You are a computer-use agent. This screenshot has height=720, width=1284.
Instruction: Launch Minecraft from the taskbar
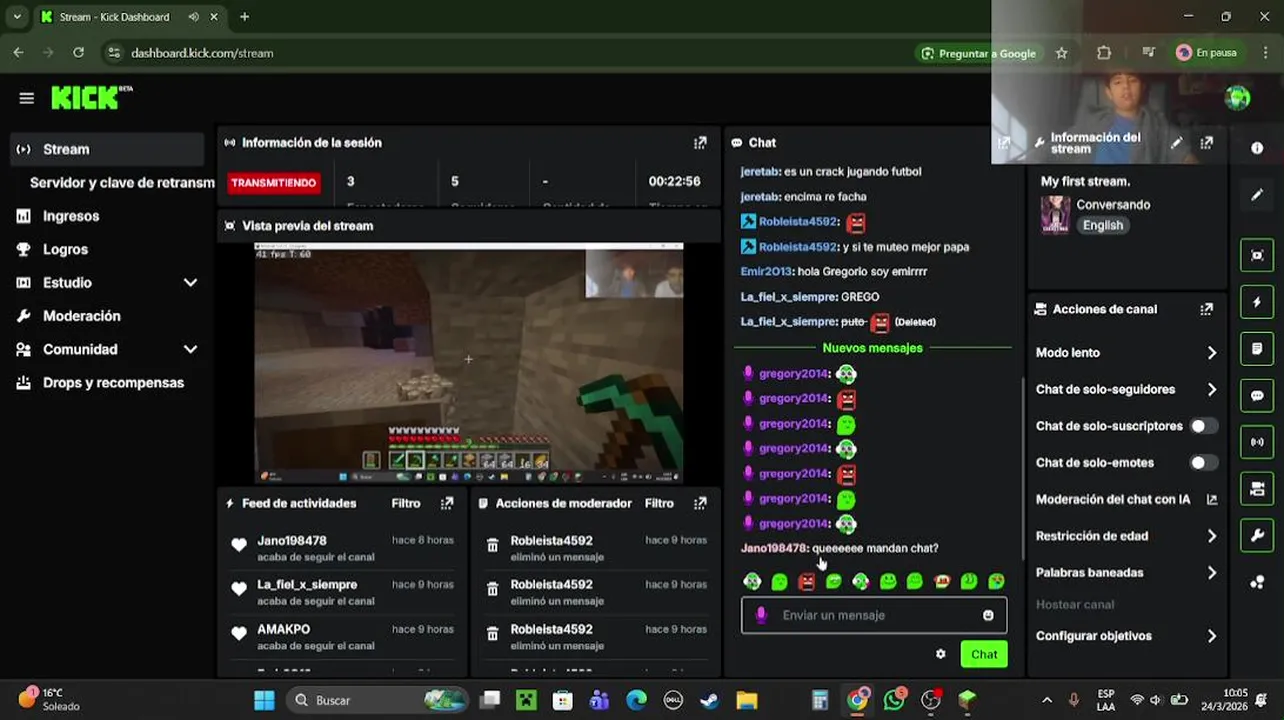click(526, 700)
